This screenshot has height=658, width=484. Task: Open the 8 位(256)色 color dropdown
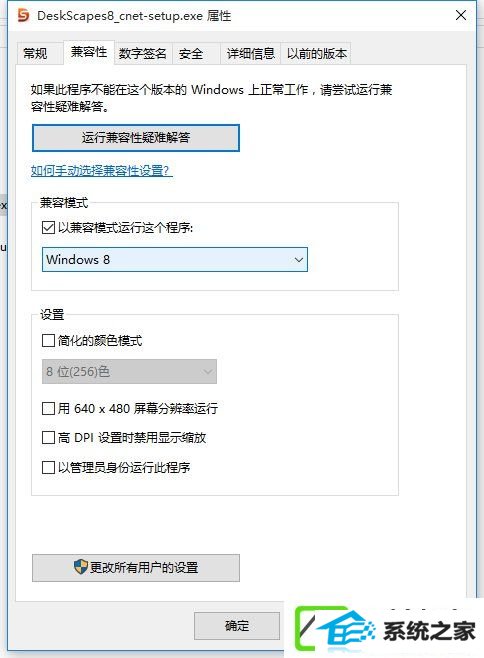point(129,371)
